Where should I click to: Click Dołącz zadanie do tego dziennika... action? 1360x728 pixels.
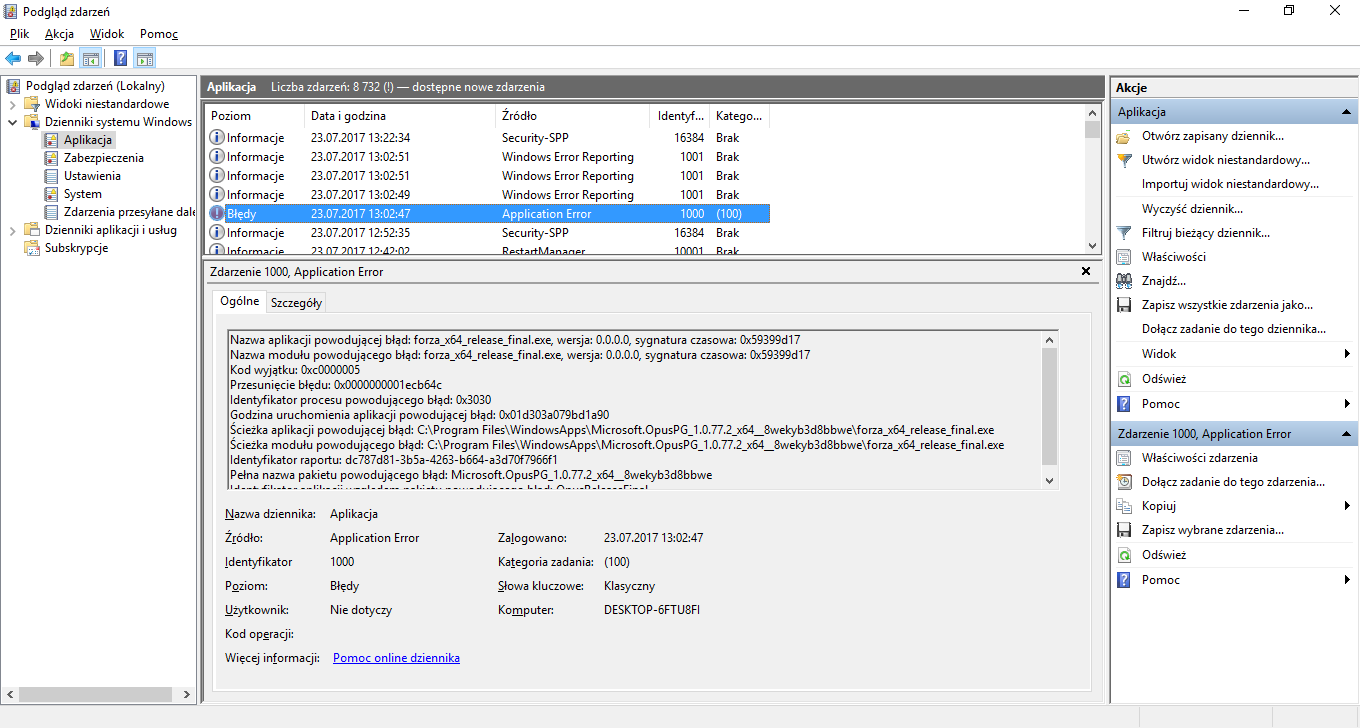[1234, 329]
